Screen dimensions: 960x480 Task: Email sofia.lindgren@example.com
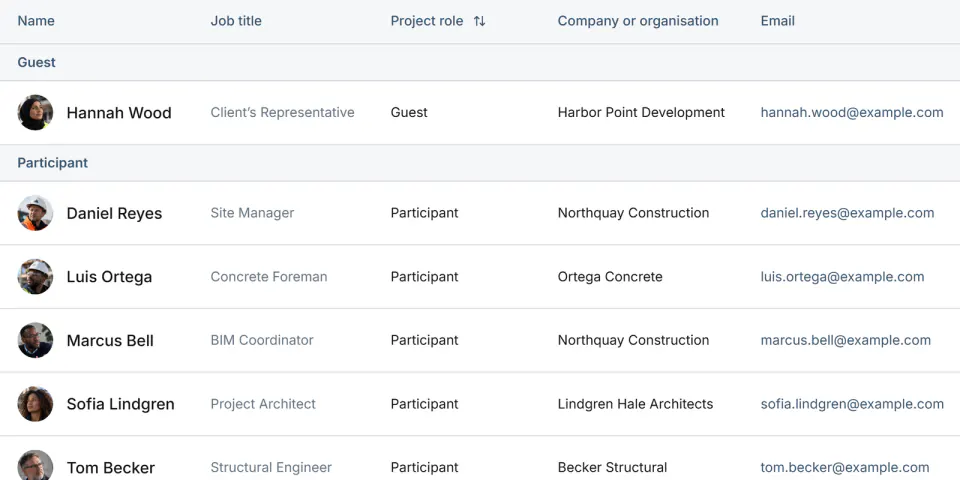click(x=852, y=404)
